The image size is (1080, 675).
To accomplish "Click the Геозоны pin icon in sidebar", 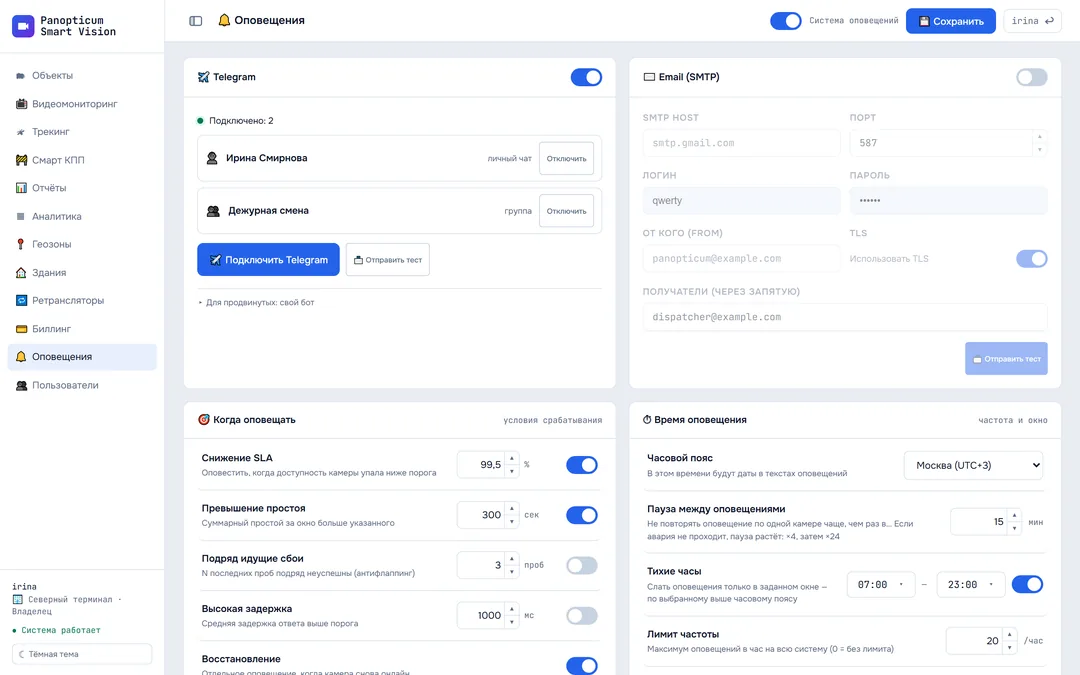I will click(21, 244).
